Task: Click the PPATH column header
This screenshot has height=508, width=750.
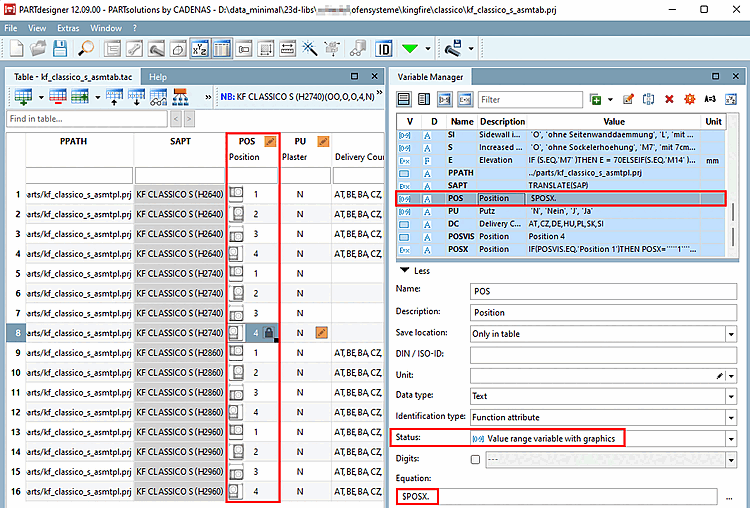Action: click(74, 142)
